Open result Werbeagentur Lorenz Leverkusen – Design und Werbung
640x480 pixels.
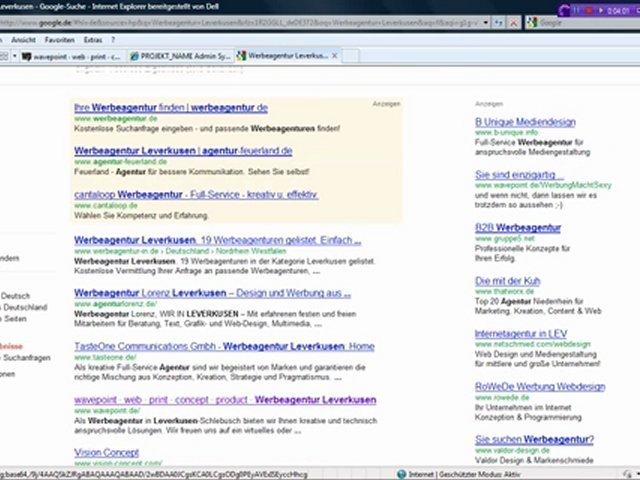tap(213, 293)
